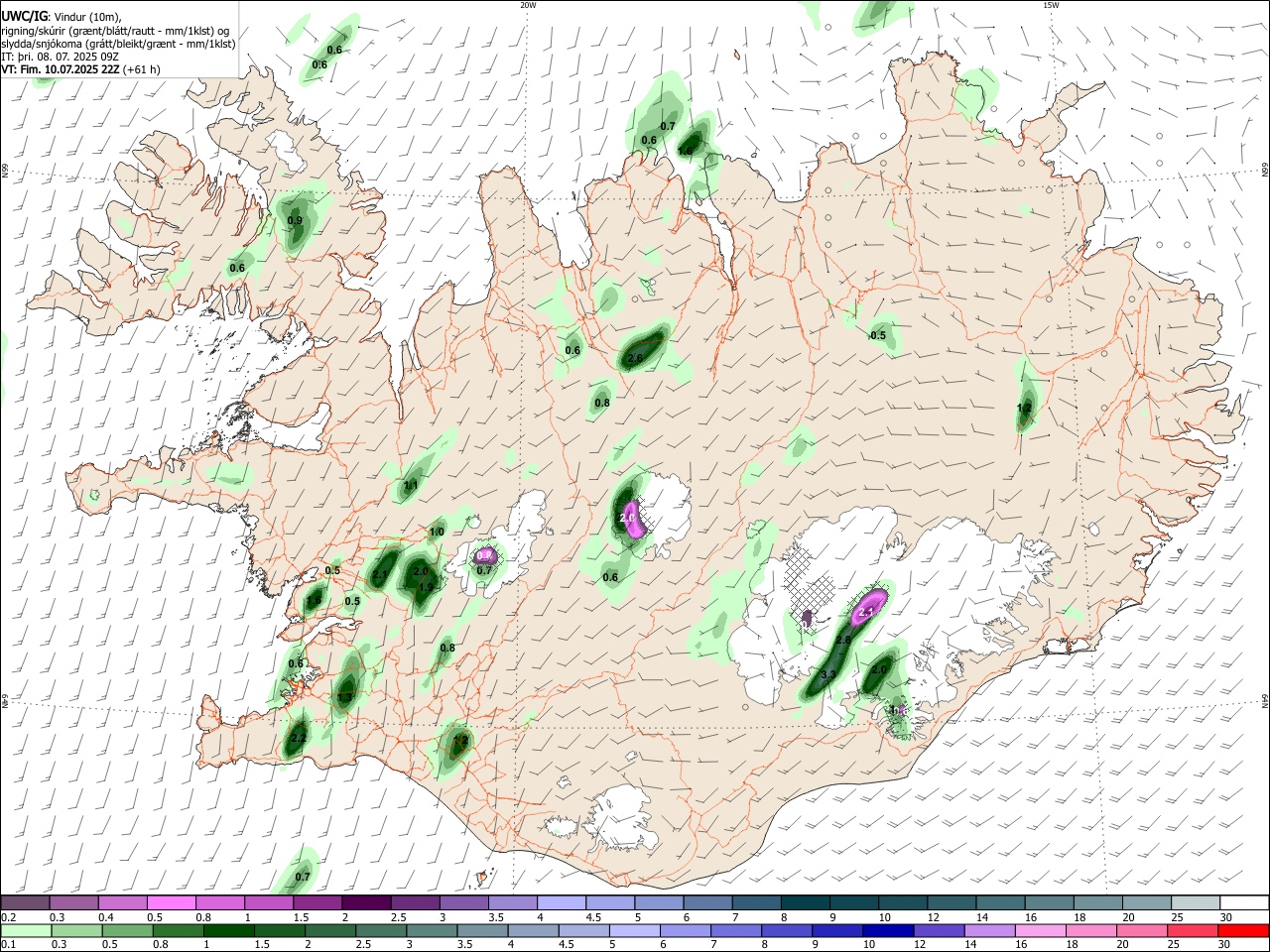Viewport: 1270px width, 952px height.
Task: Select the 'IT: þri. 08. 07. 2025 09Z' line
Action: point(61,57)
